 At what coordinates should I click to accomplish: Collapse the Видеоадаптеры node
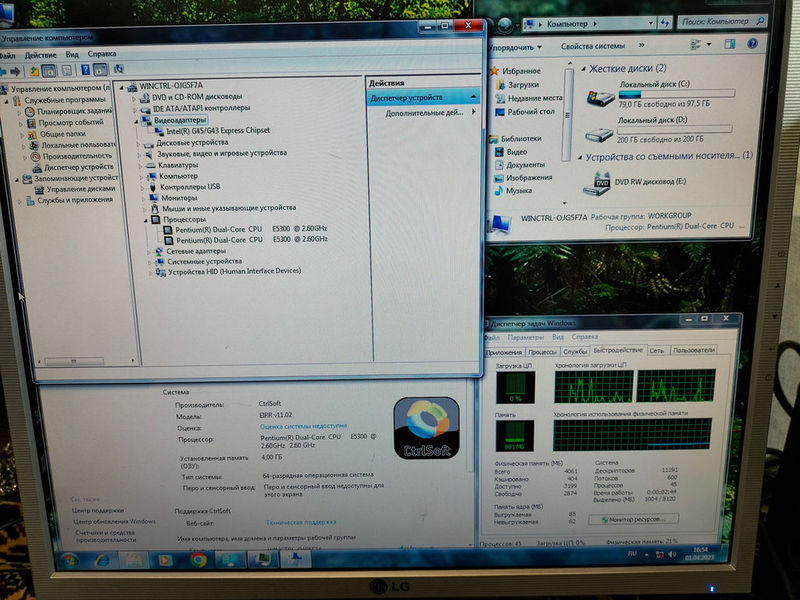coord(136,121)
